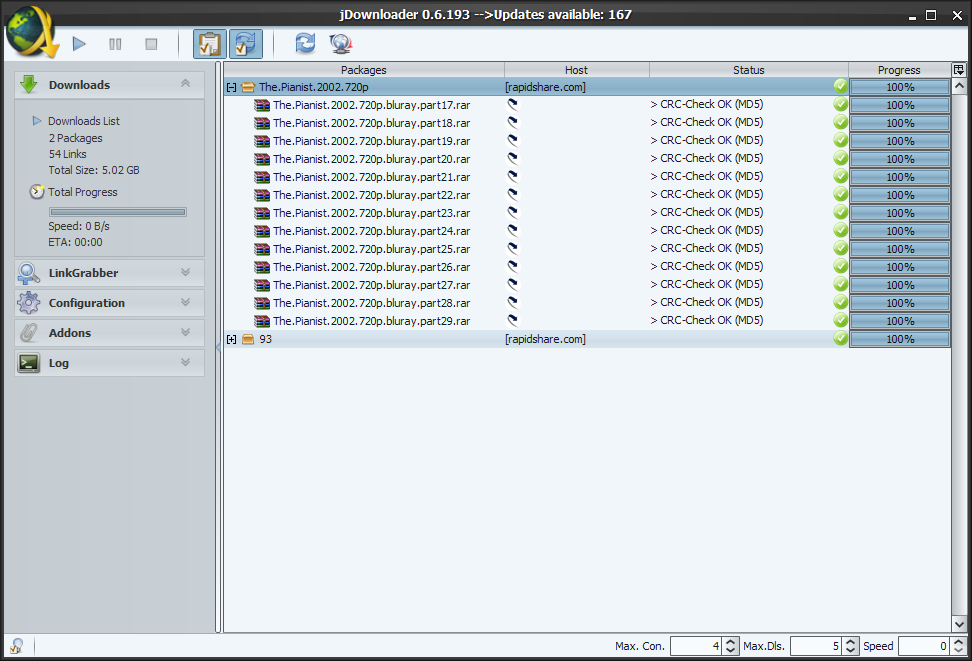Click the Progress column header
Image resolution: width=972 pixels, height=661 pixels.
898,70
